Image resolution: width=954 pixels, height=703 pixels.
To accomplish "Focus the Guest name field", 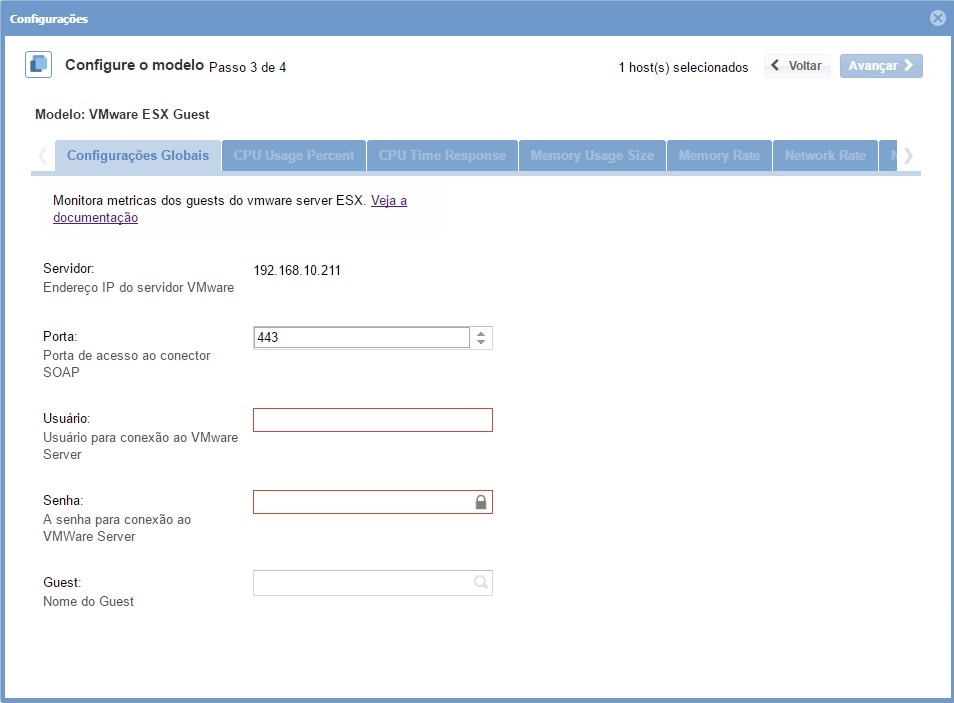I will coord(361,583).
